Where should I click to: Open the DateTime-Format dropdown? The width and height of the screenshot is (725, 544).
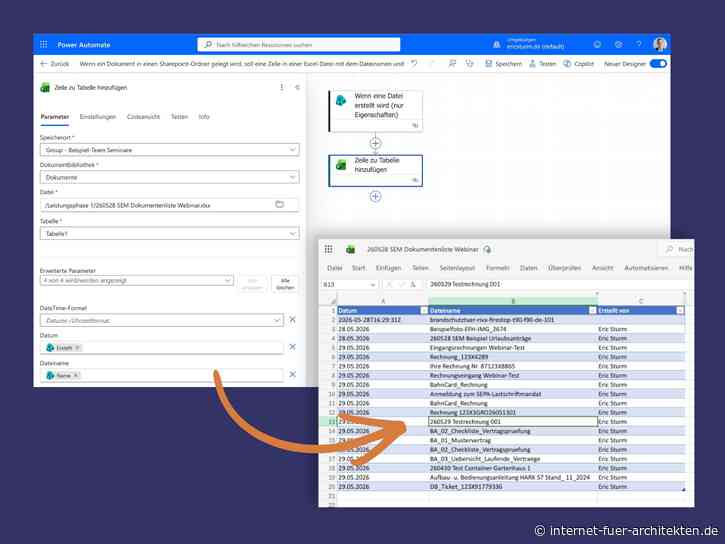(276, 320)
